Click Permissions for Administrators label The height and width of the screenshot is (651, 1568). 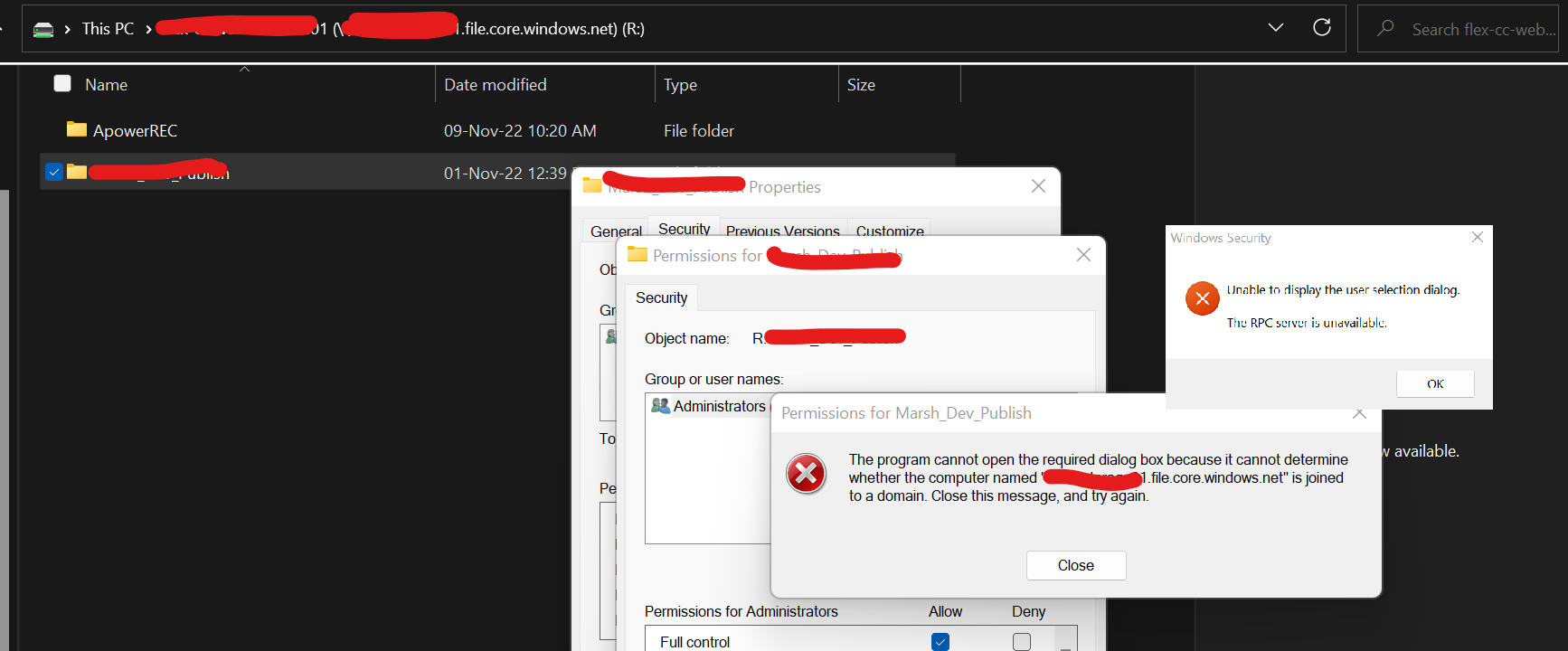(x=741, y=611)
